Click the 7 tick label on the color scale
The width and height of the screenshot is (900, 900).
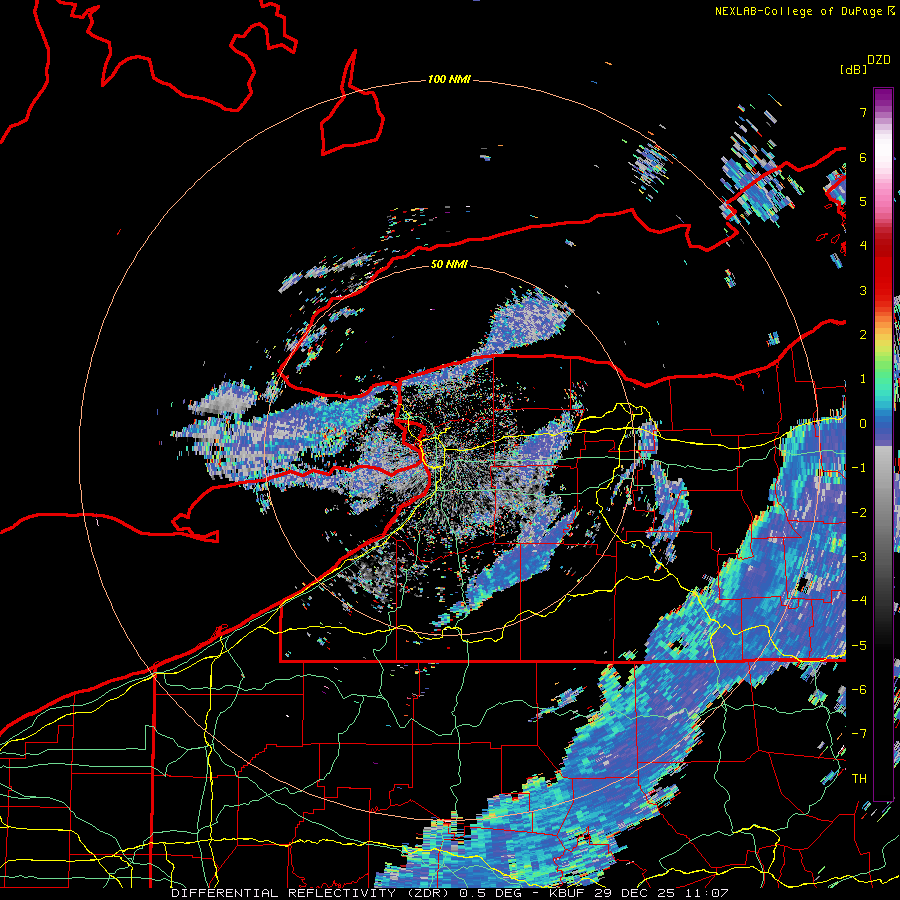click(863, 112)
